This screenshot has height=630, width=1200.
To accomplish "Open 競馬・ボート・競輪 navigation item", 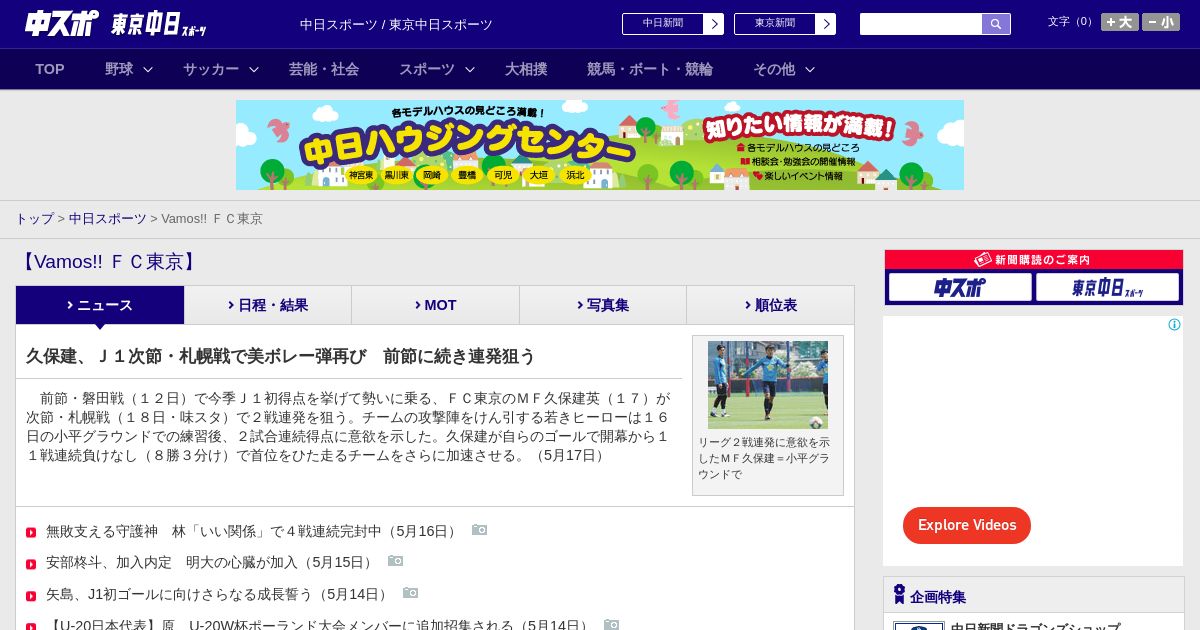I will pos(650,69).
